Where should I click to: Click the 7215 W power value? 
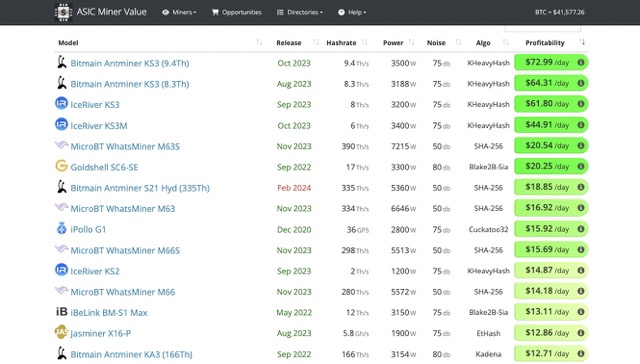pos(403,146)
